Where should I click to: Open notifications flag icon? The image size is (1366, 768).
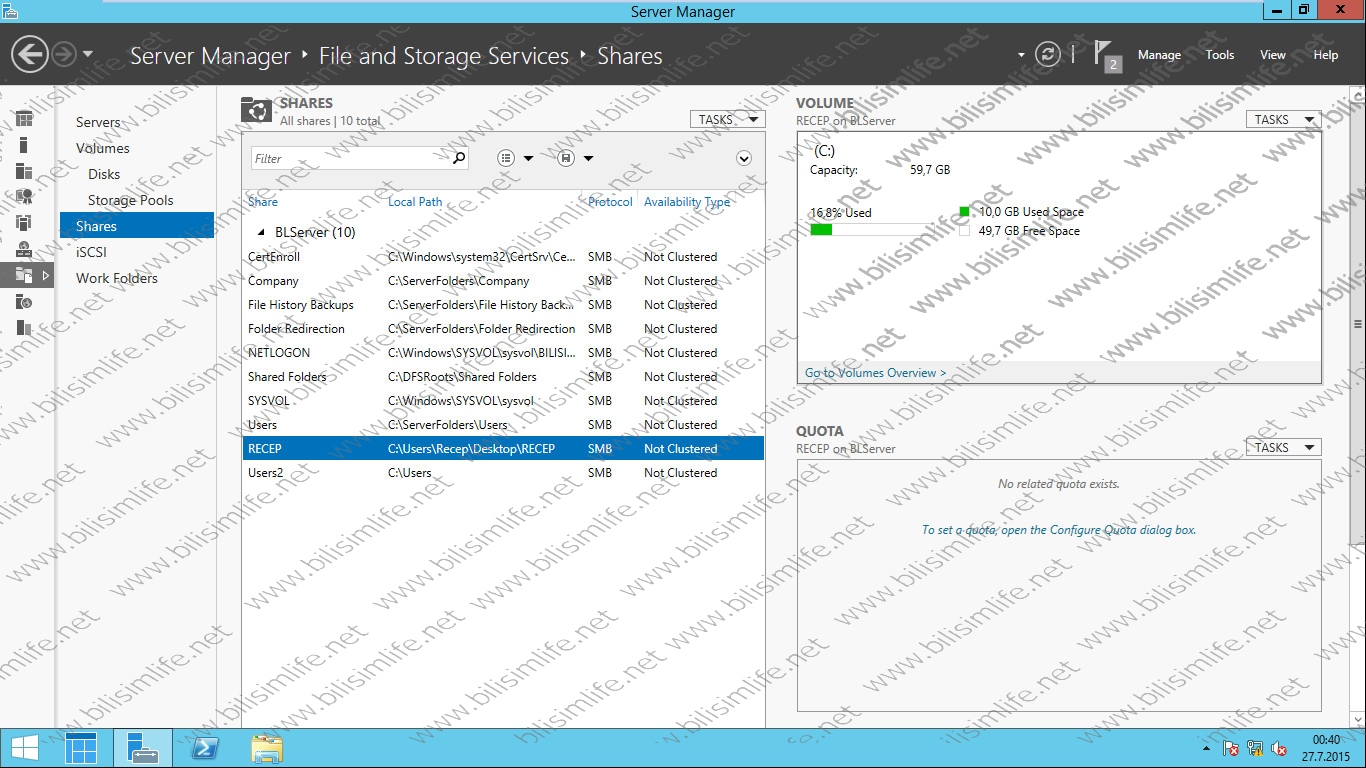pyautogui.click(x=1106, y=55)
